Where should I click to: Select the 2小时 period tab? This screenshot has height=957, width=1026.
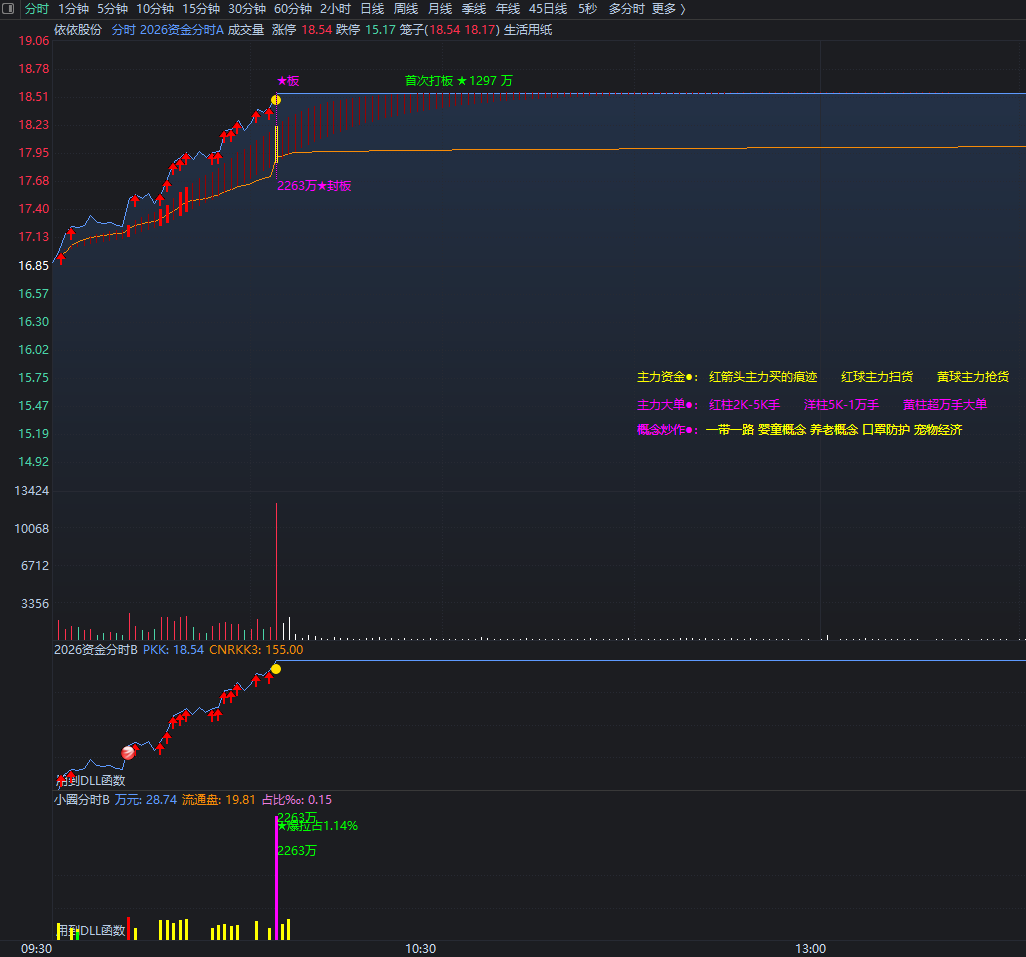[335, 9]
